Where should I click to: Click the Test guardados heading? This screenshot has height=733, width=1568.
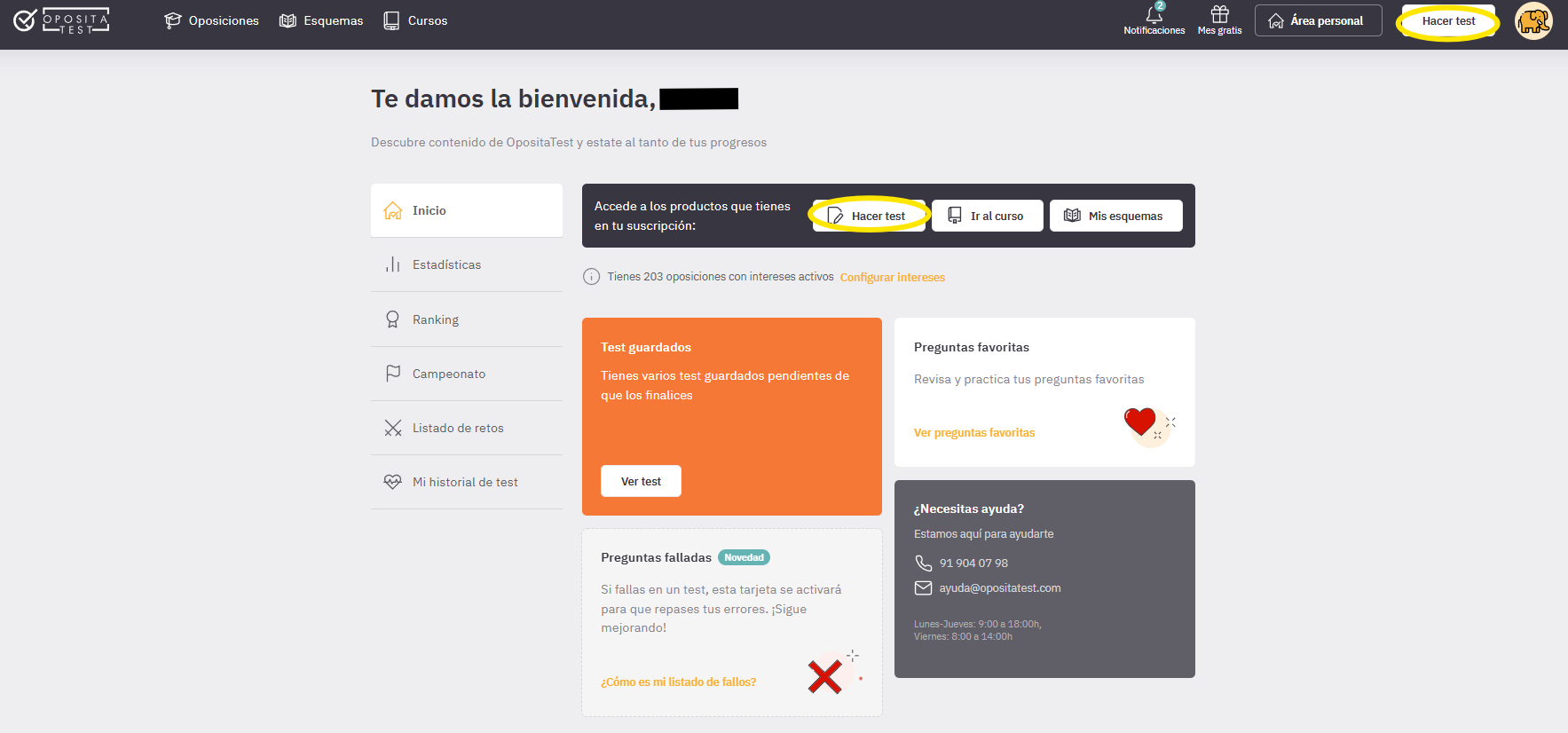click(x=646, y=347)
